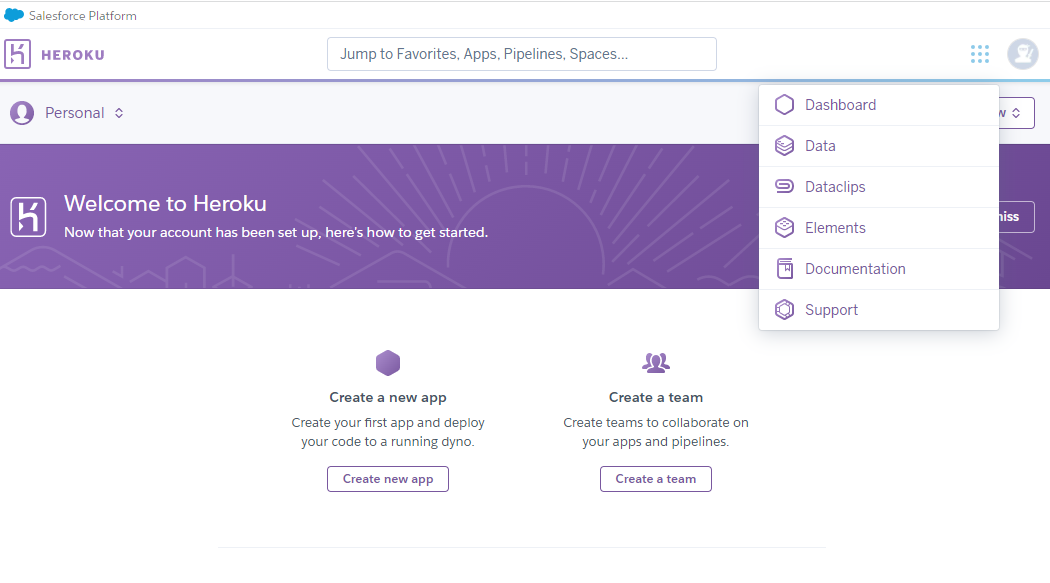Open the HEROKU wordmark link
The height and width of the screenshot is (583, 1050).
[73, 55]
